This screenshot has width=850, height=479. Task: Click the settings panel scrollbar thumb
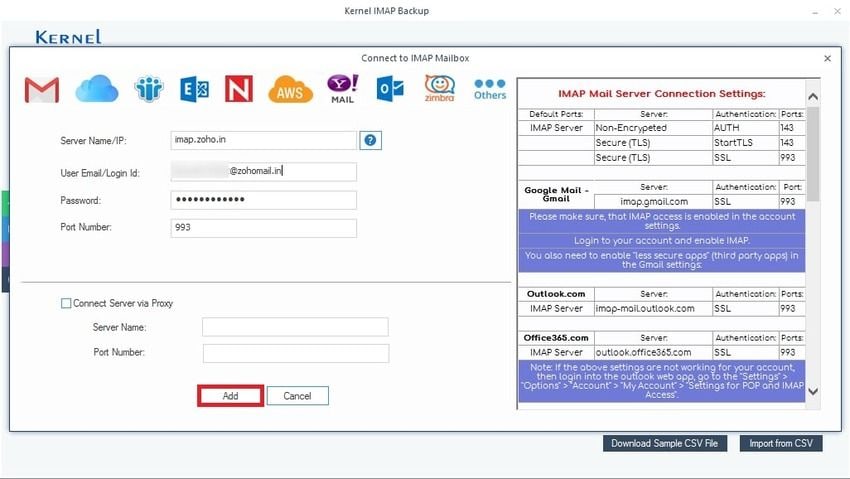click(813, 154)
